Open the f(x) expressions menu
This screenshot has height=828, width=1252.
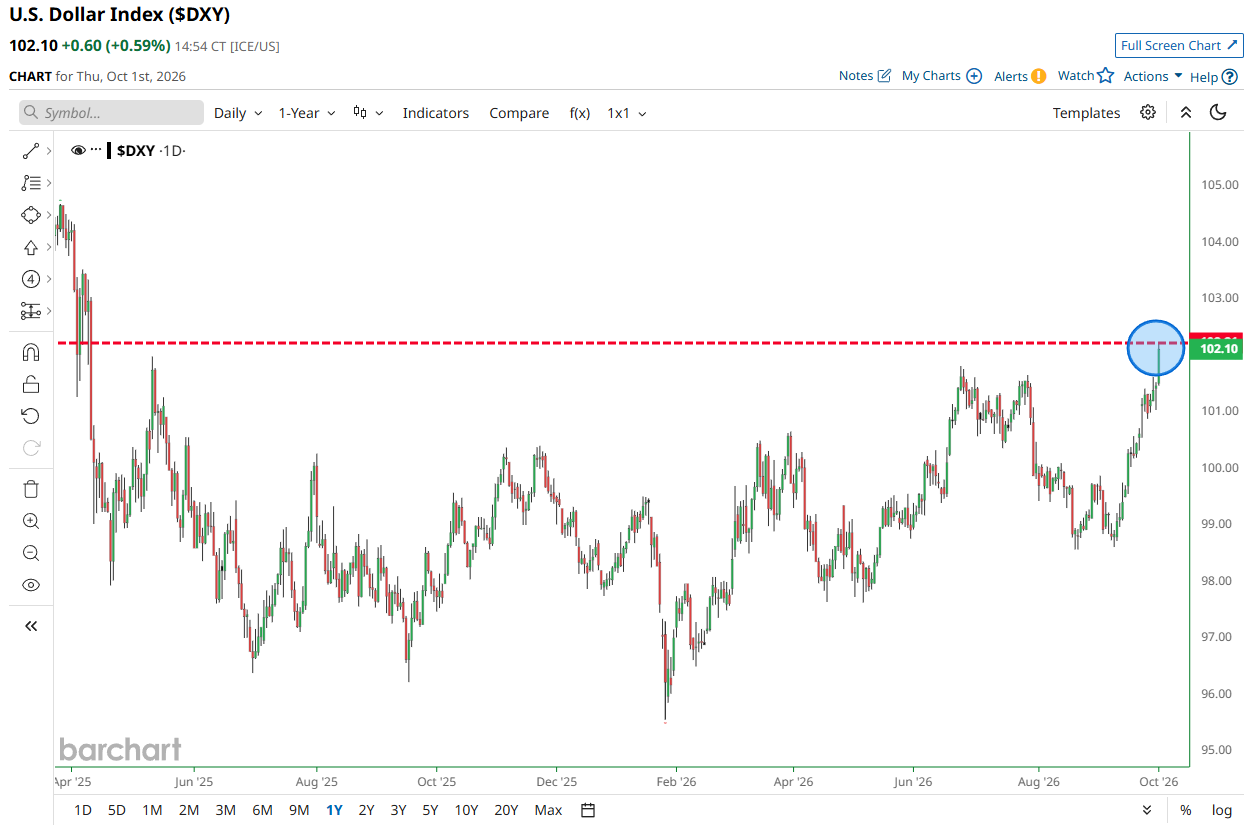click(580, 113)
